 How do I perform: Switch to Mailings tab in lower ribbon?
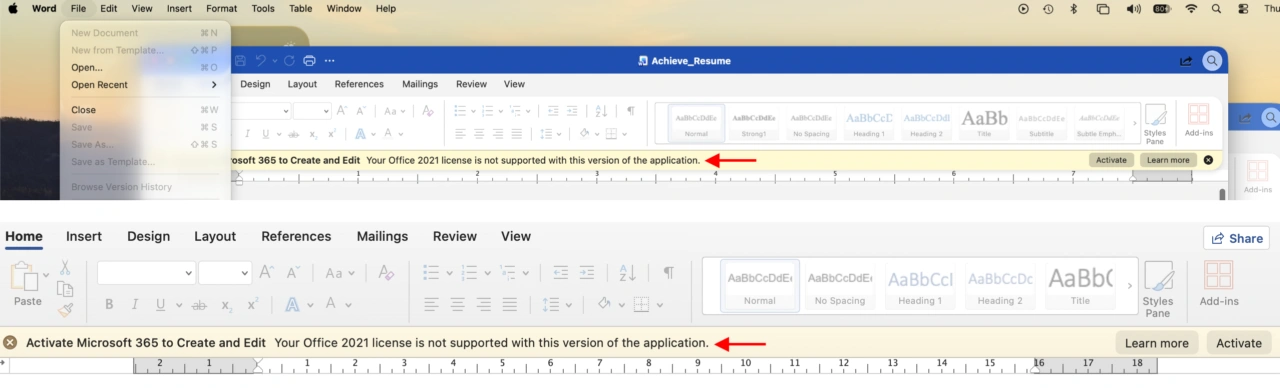(x=382, y=237)
